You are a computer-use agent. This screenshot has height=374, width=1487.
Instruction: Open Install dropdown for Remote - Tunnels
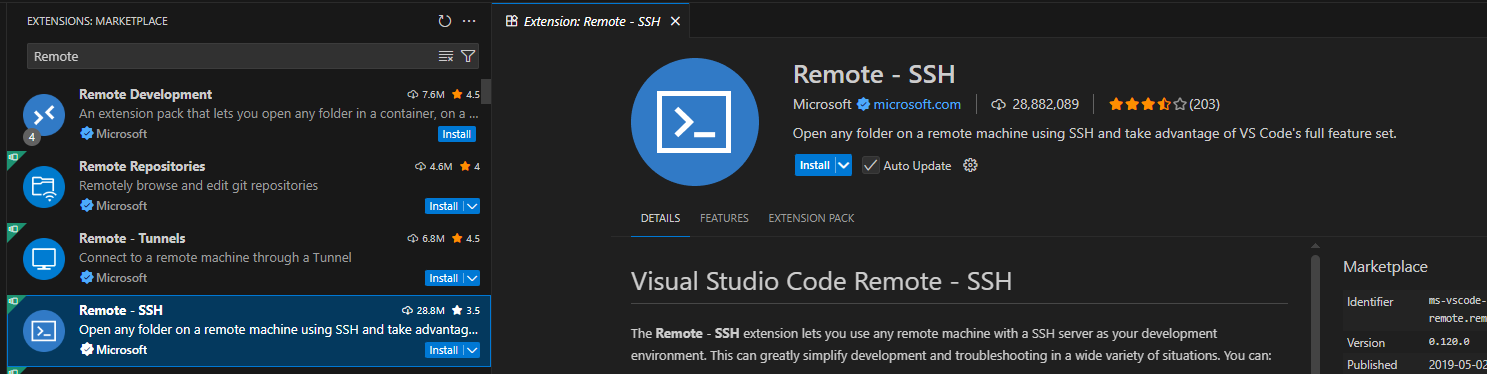(x=472, y=278)
